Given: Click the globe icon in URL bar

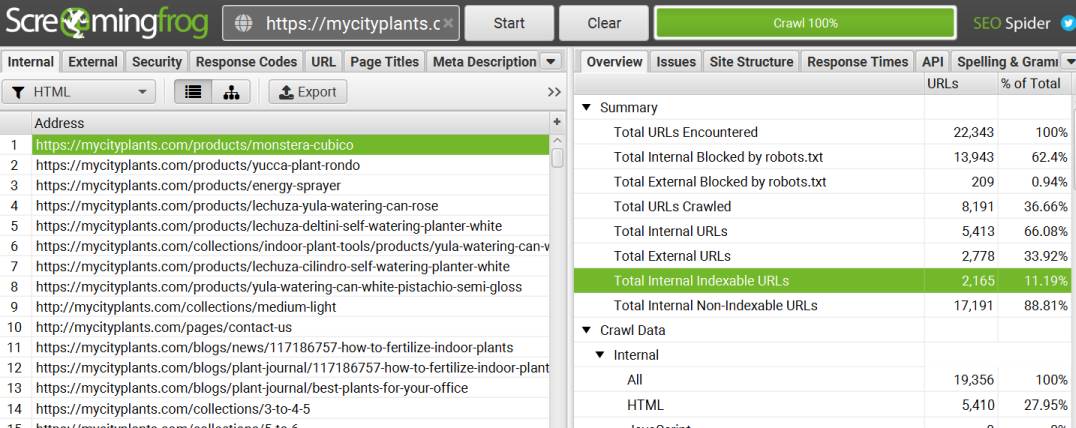Looking at the screenshot, I should [x=244, y=23].
